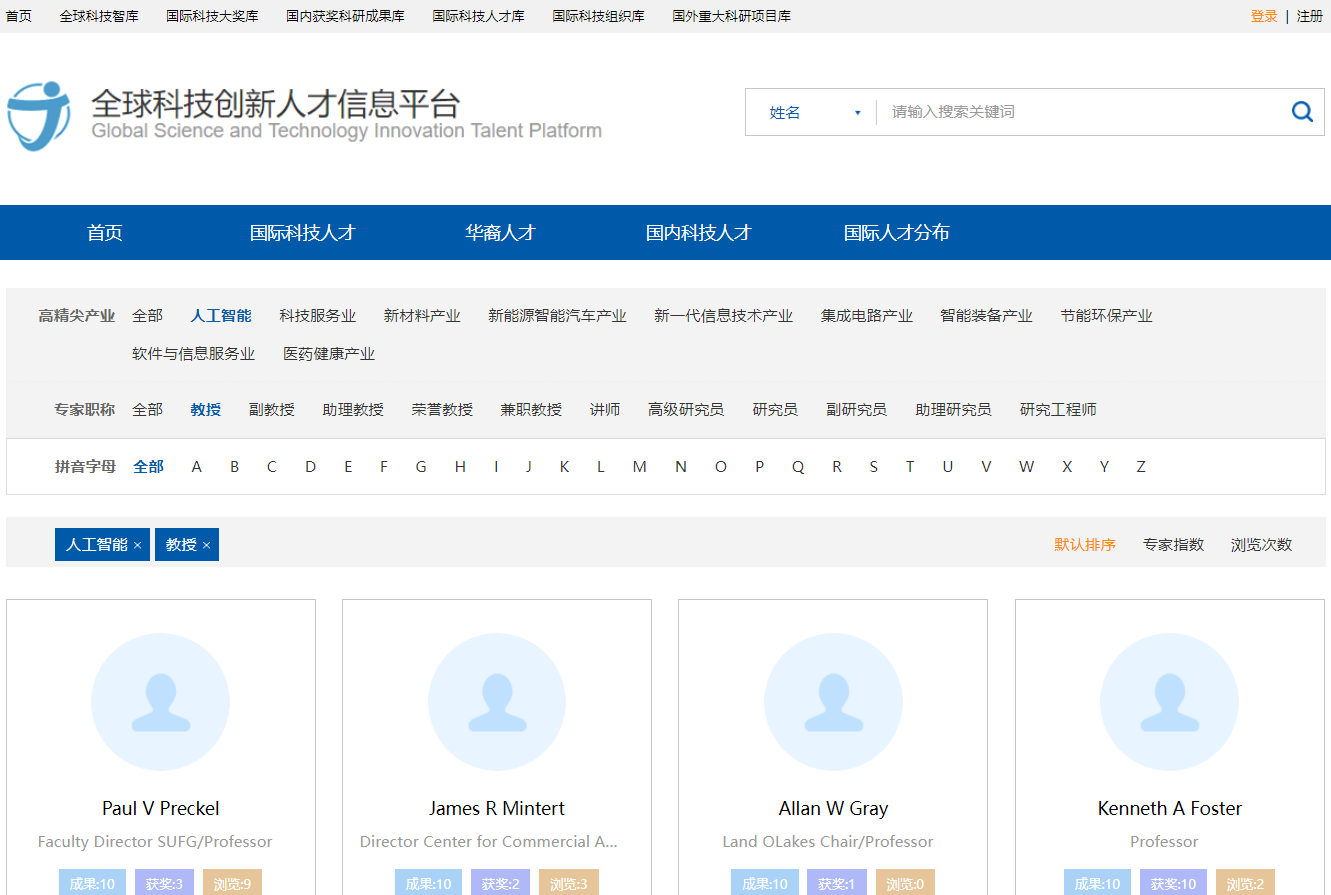1331x895 pixels.
Task: Open the 国际科技人才 navigation tab
Action: (x=302, y=233)
